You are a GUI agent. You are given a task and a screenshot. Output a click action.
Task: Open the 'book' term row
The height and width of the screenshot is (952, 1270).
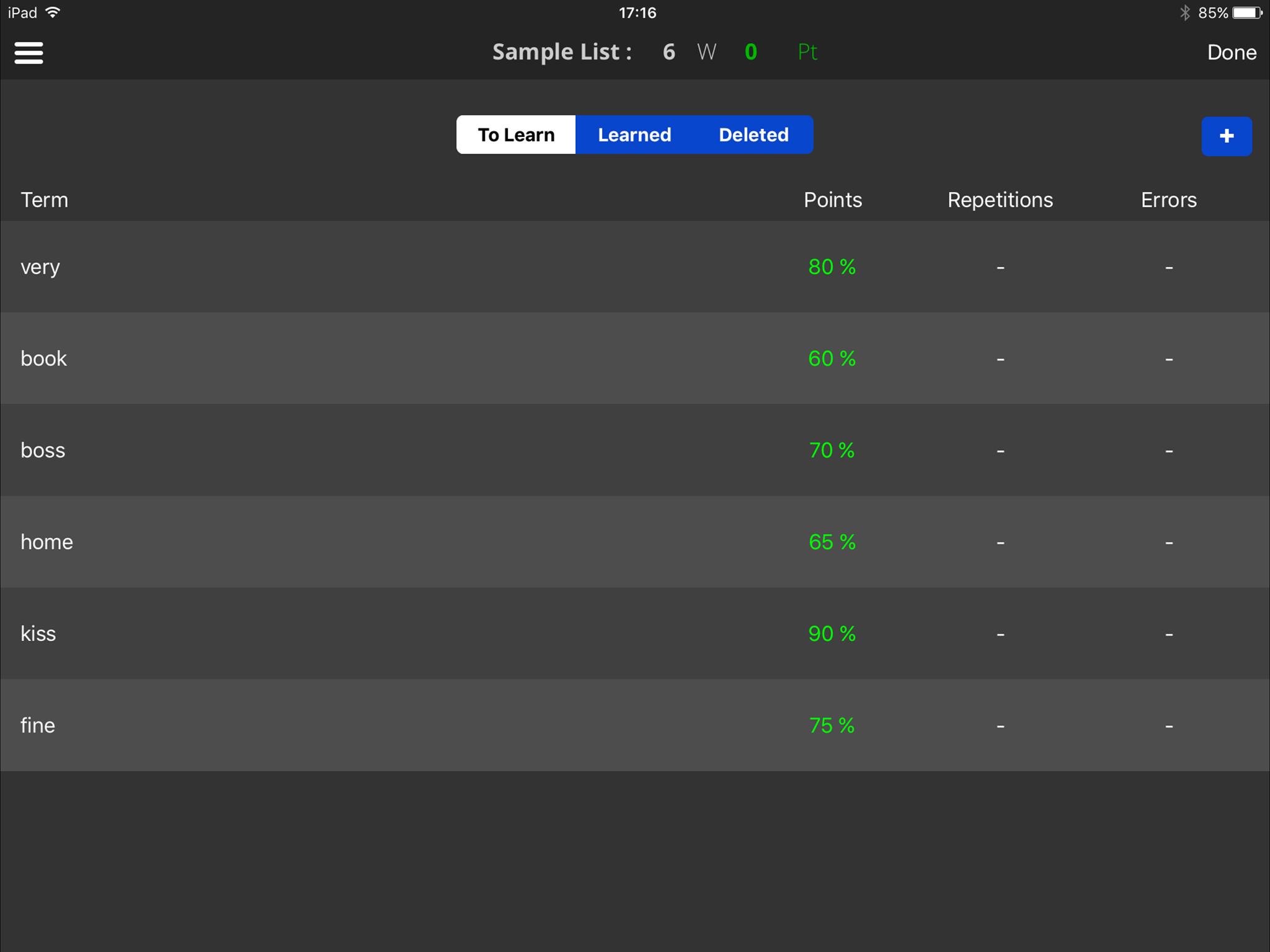click(43, 359)
